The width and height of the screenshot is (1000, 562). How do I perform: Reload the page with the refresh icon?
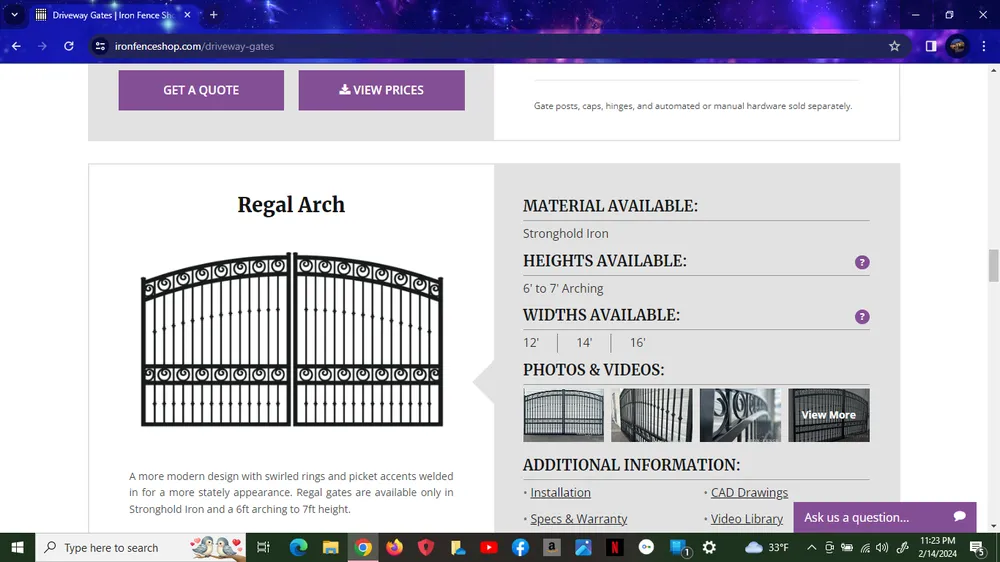69,46
